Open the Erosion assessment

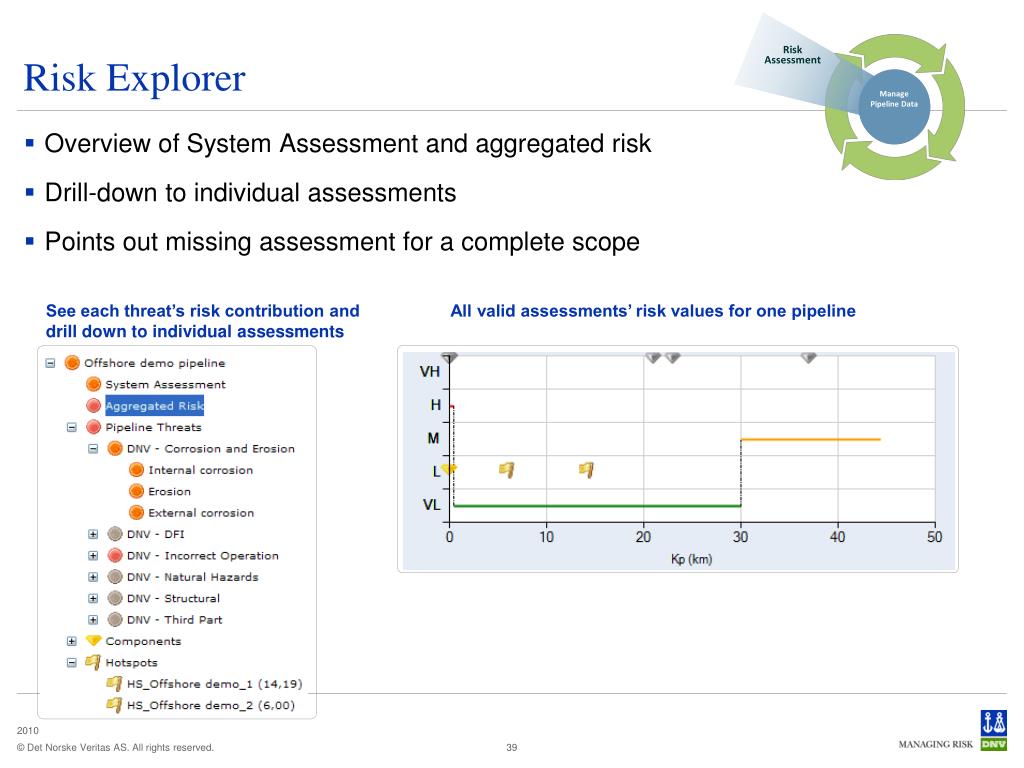click(x=170, y=492)
